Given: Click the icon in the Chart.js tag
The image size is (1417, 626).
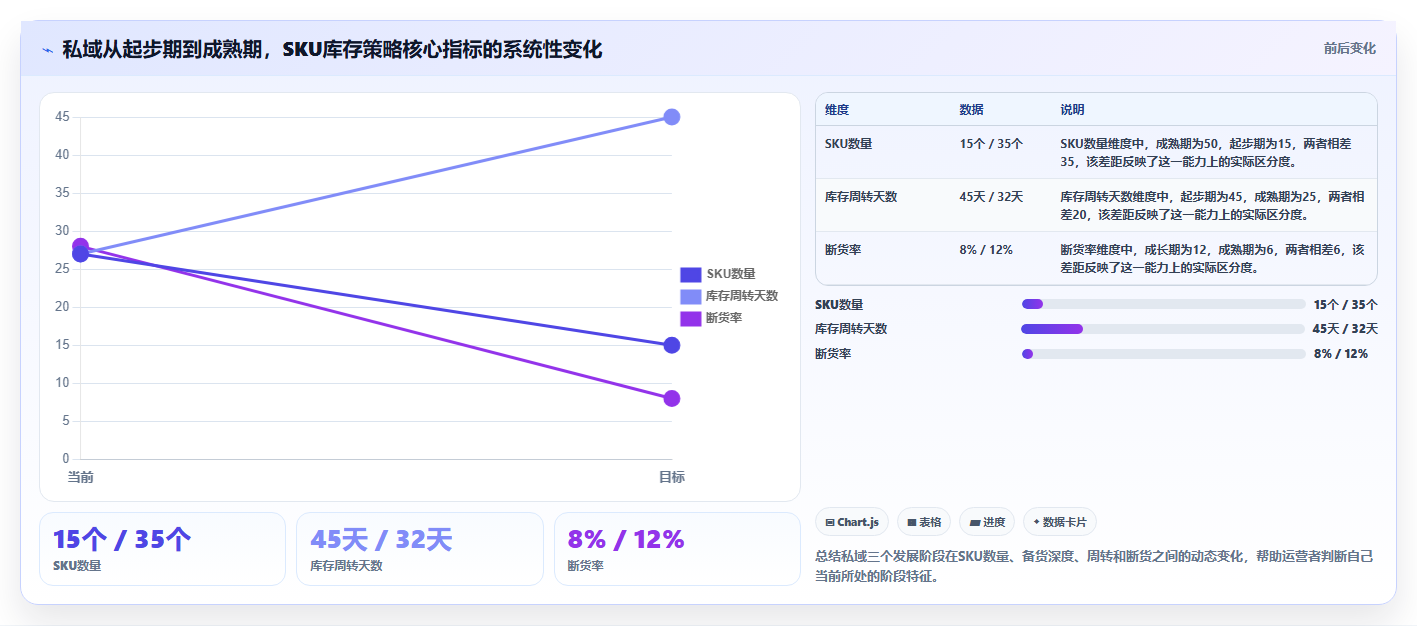Looking at the screenshot, I should click(x=830, y=522).
